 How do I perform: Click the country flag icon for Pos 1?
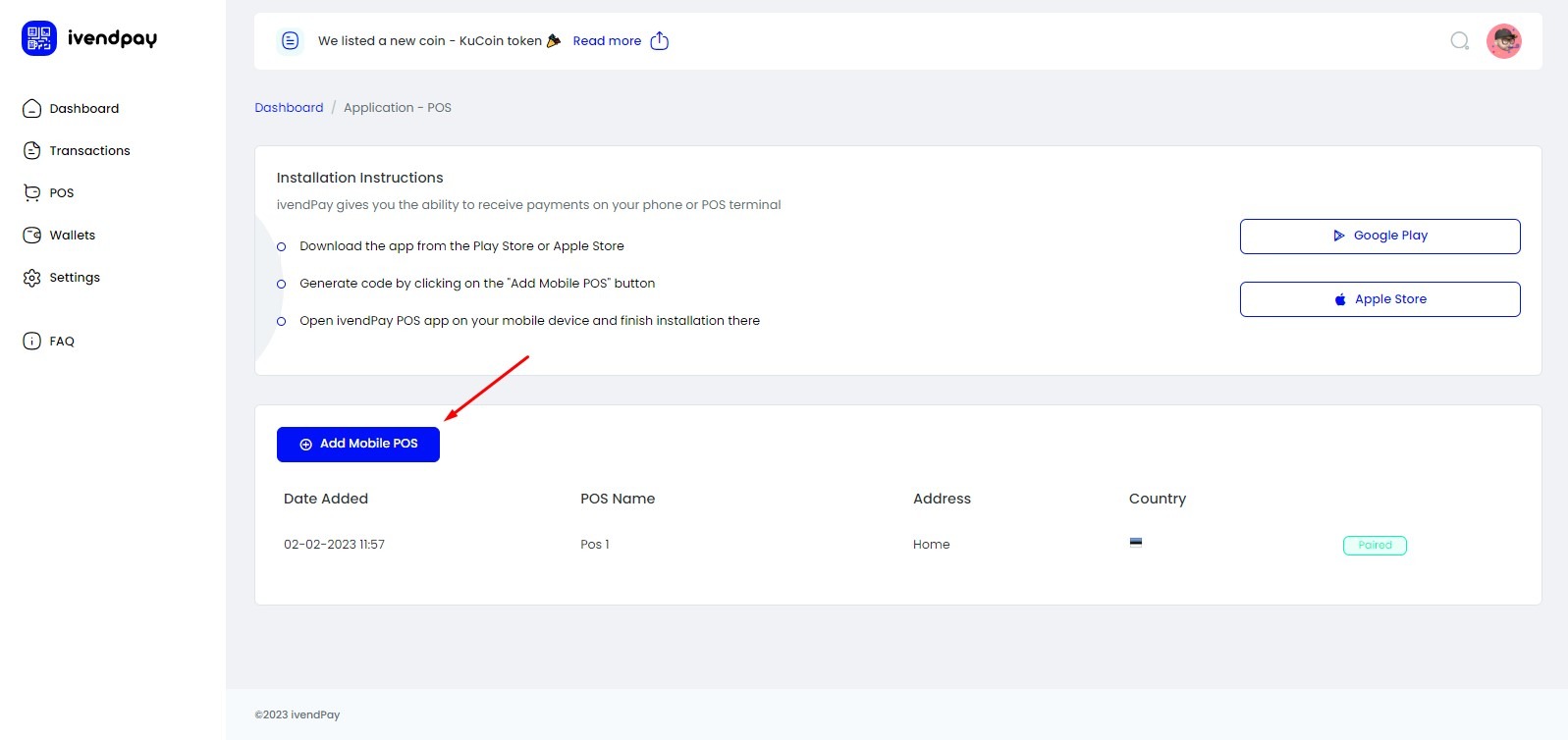(1136, 542)
